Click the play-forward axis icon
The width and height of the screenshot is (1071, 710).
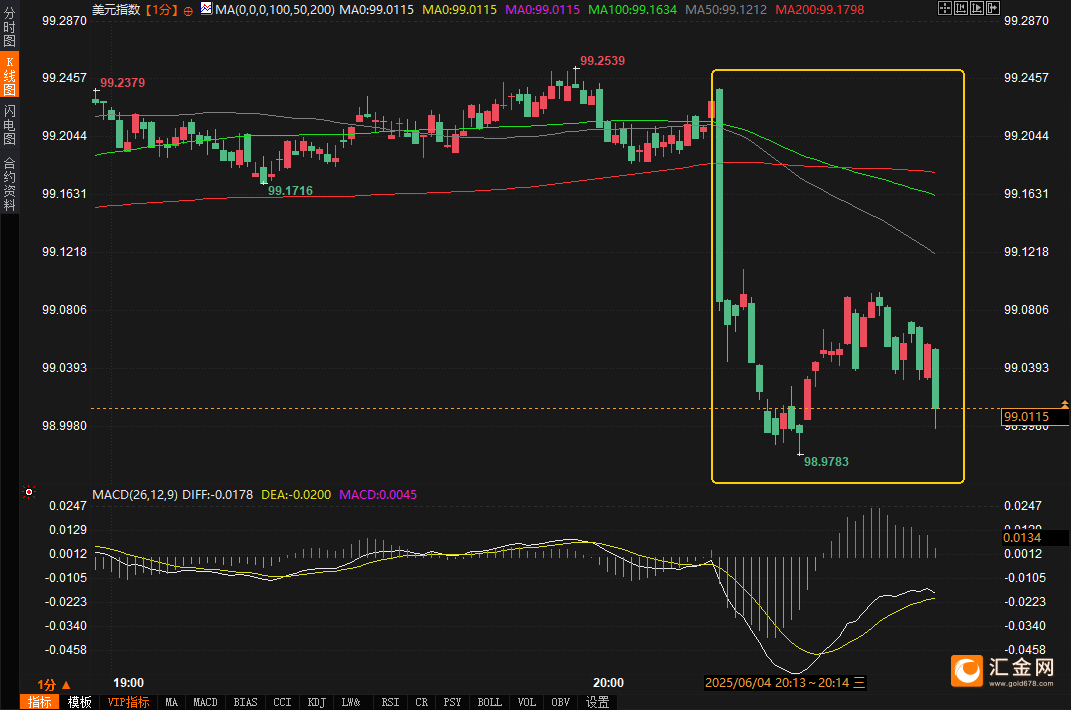(x=977, y=8)
